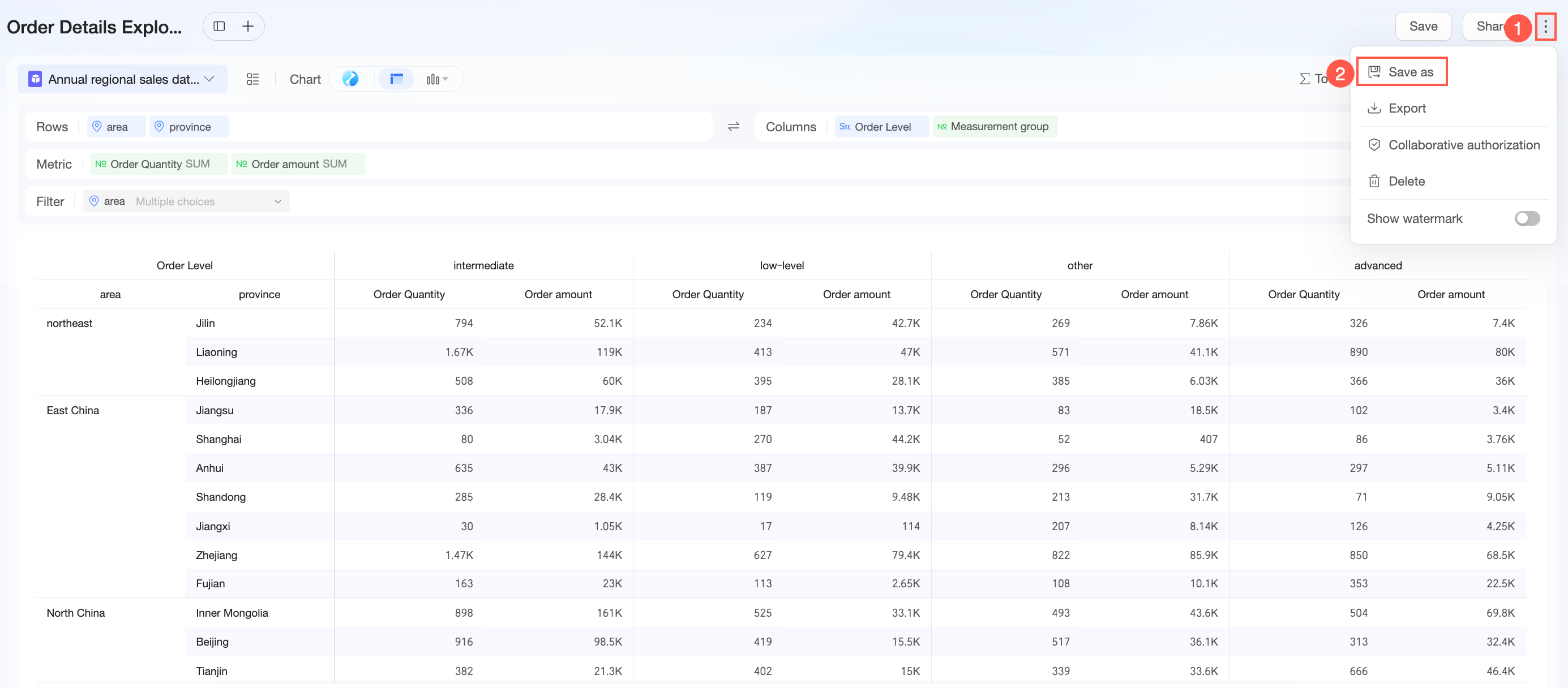Select Order Level field in Columns
This screenshot has width=1568, height=688.
click(881, 127)
